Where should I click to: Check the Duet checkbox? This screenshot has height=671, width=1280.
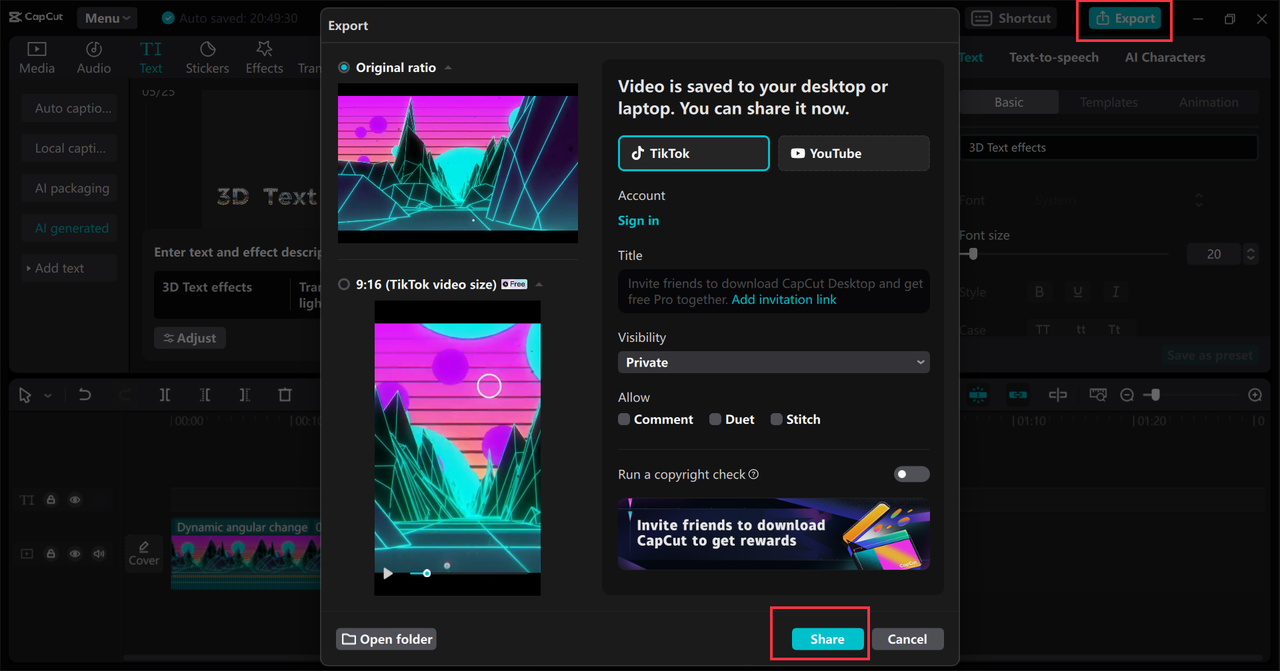(715, 419)
